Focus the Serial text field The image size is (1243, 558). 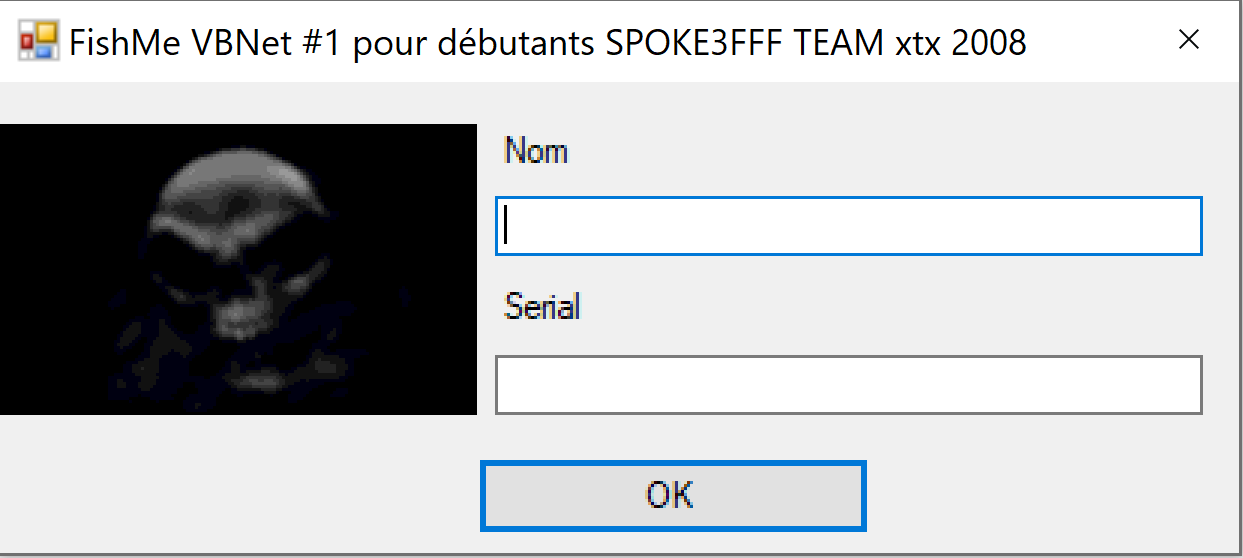(848, 385)
